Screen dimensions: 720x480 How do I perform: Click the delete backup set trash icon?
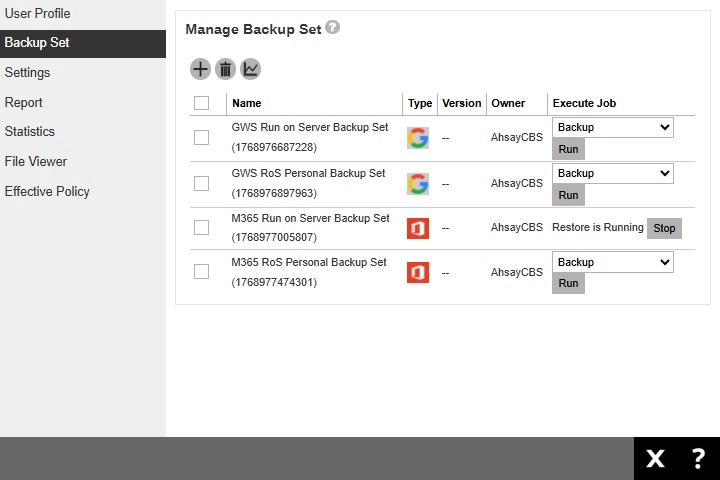pos(225,69)
